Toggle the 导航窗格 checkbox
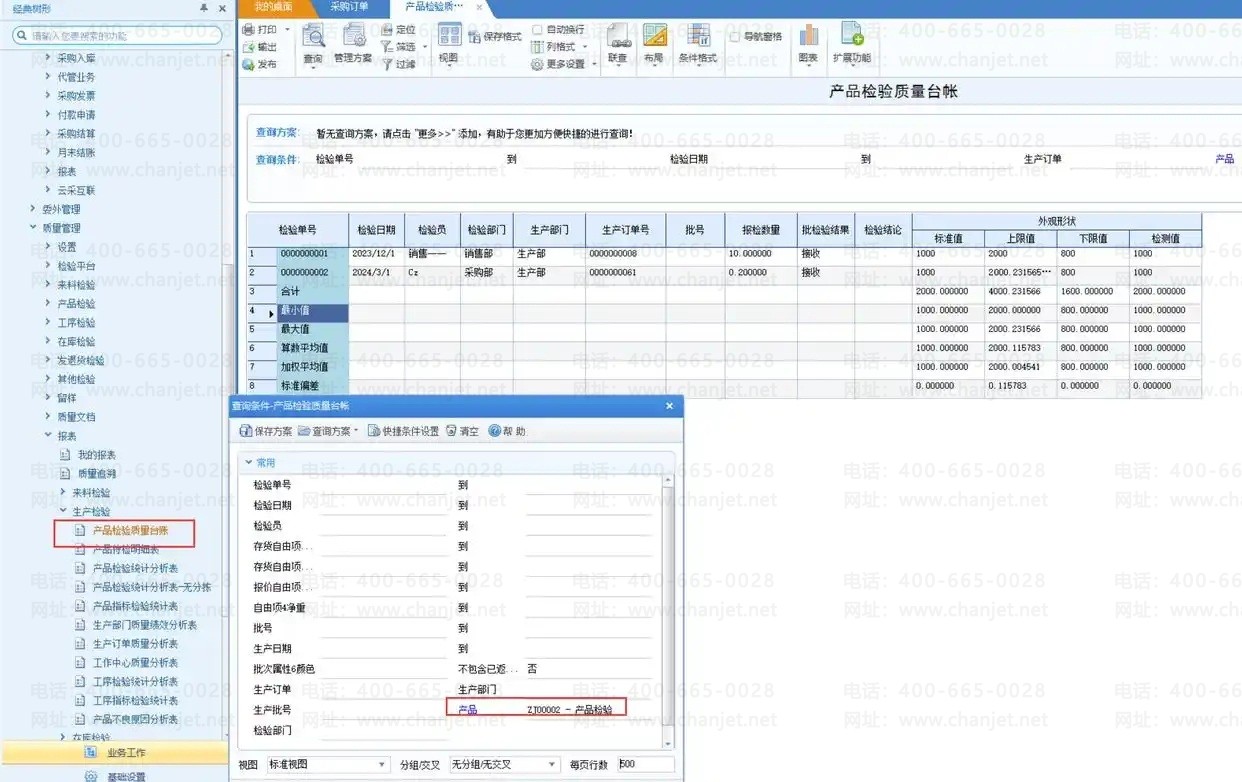Screen dimensions: 1242x782 (735, 37)
